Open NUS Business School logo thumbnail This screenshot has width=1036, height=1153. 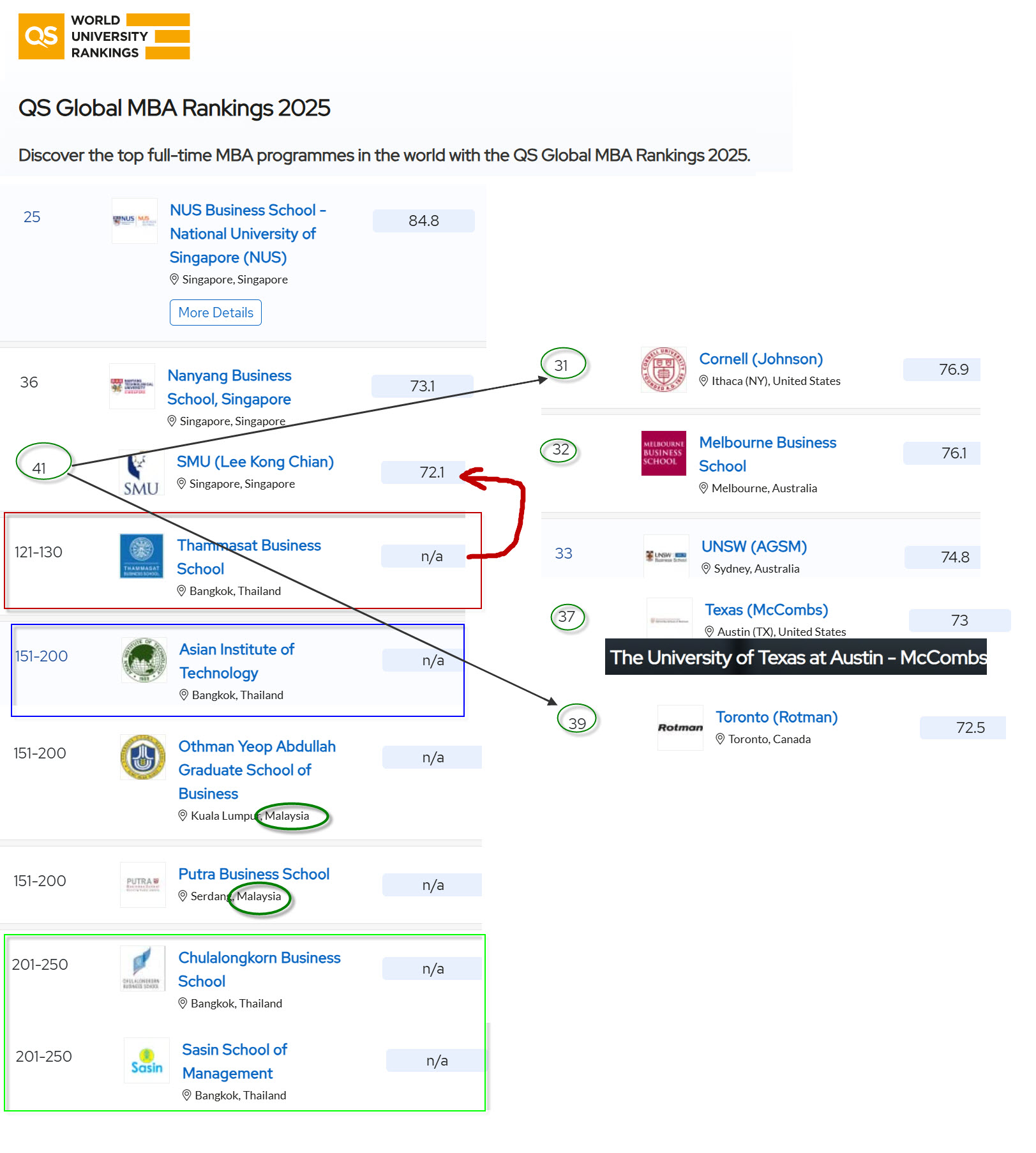(135, 221)
